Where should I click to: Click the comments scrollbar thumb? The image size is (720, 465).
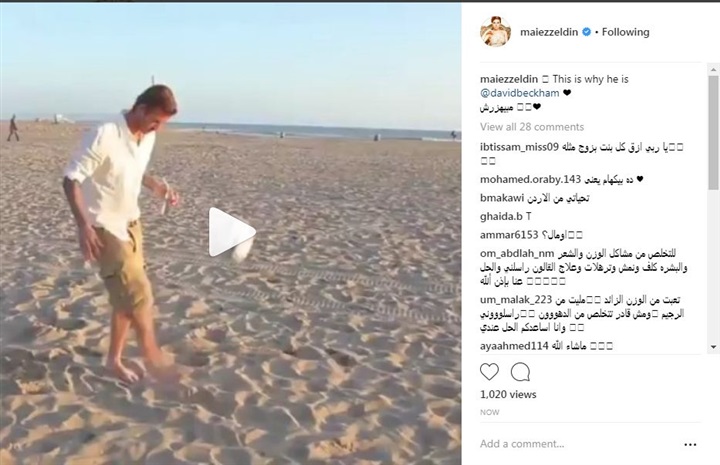[713, 133]
